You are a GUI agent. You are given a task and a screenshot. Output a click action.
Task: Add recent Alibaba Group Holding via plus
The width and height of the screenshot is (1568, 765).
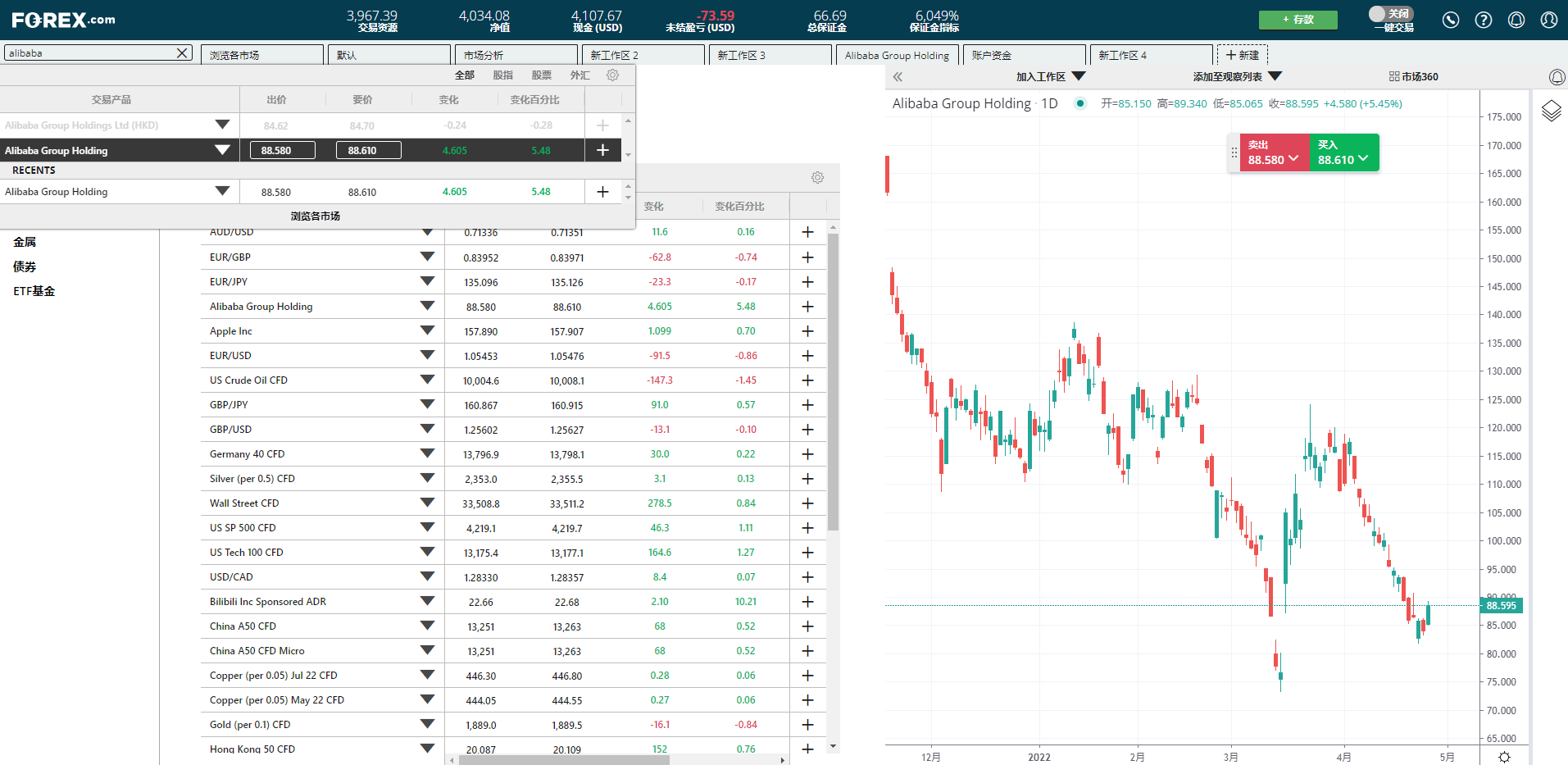(602, 192)
